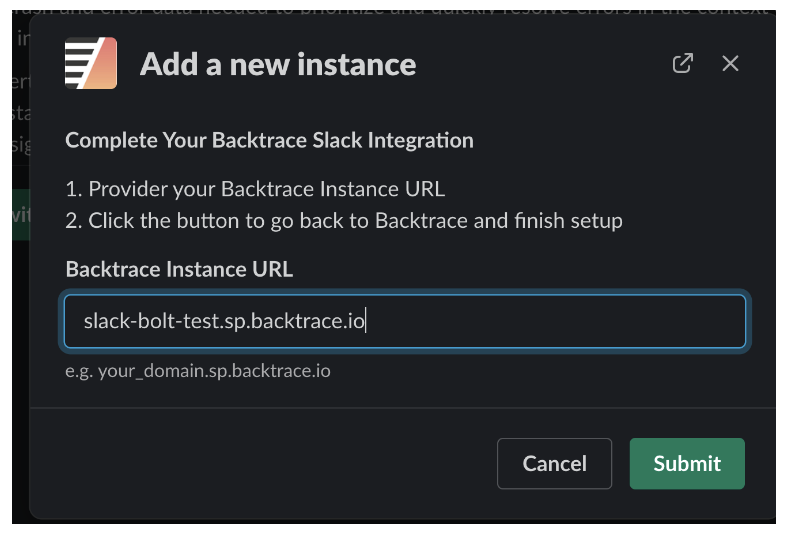Click step 2 finish setup instruction text
Image resolution: width=794 pixels, height=546 pixels.
click(344, 221)
